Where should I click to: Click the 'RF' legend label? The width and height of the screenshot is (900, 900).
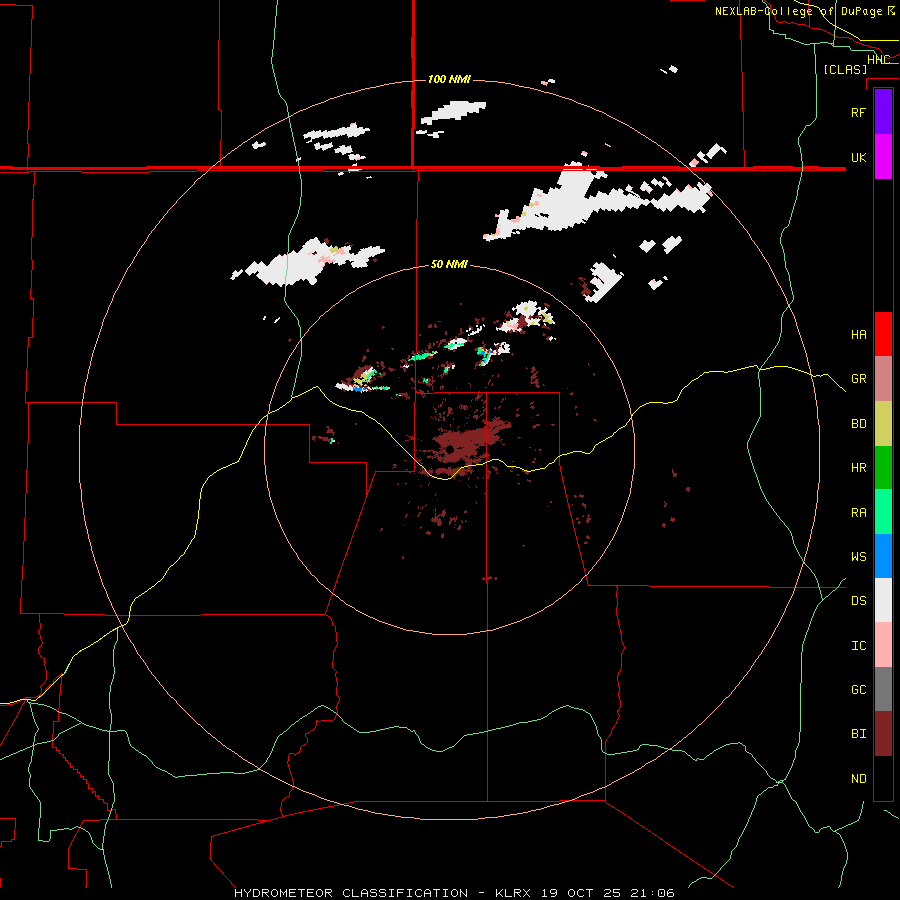pyautogui.click(x=858, y=112)
